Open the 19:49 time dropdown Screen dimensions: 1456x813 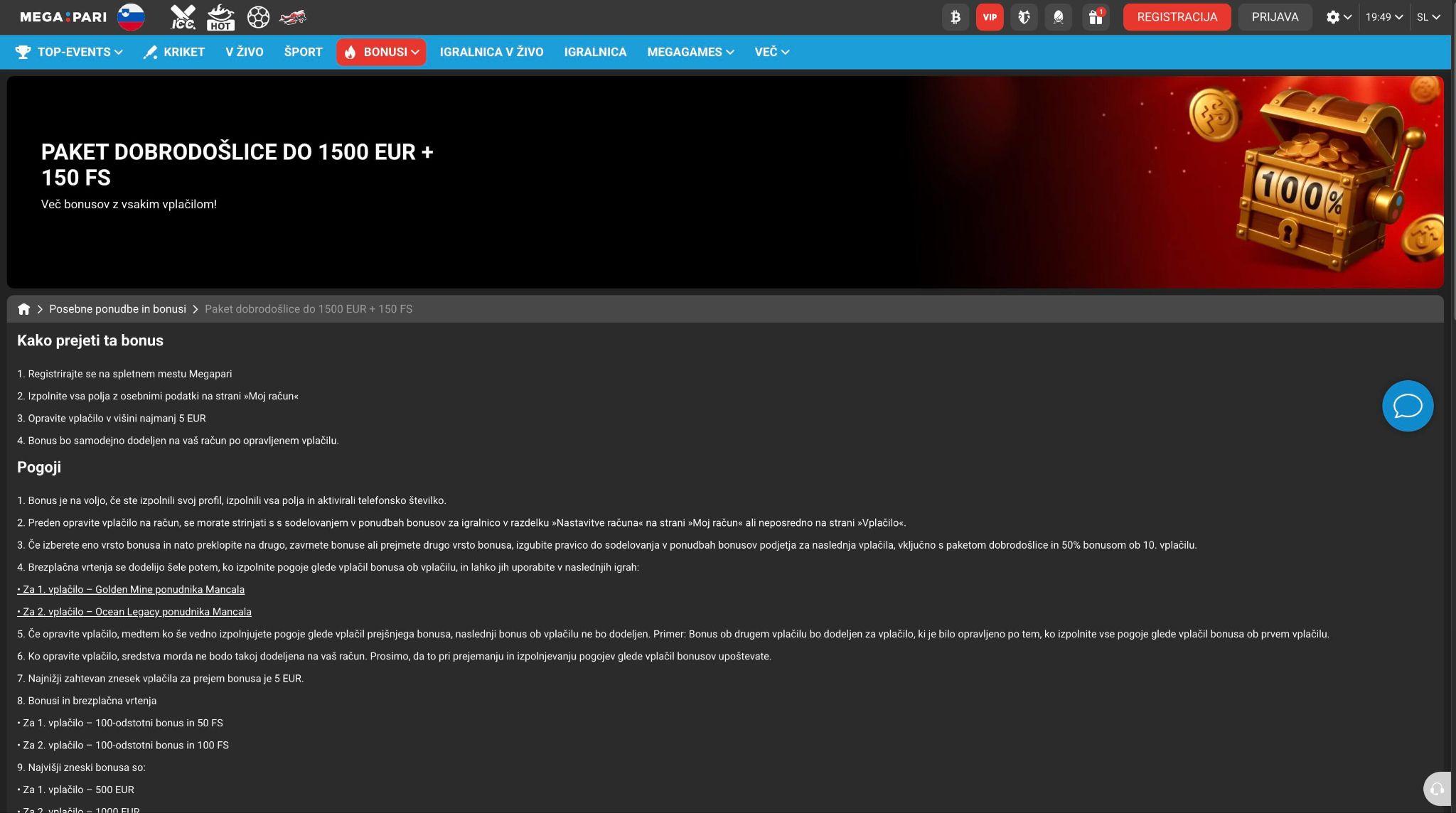[x=1383, y=17]
